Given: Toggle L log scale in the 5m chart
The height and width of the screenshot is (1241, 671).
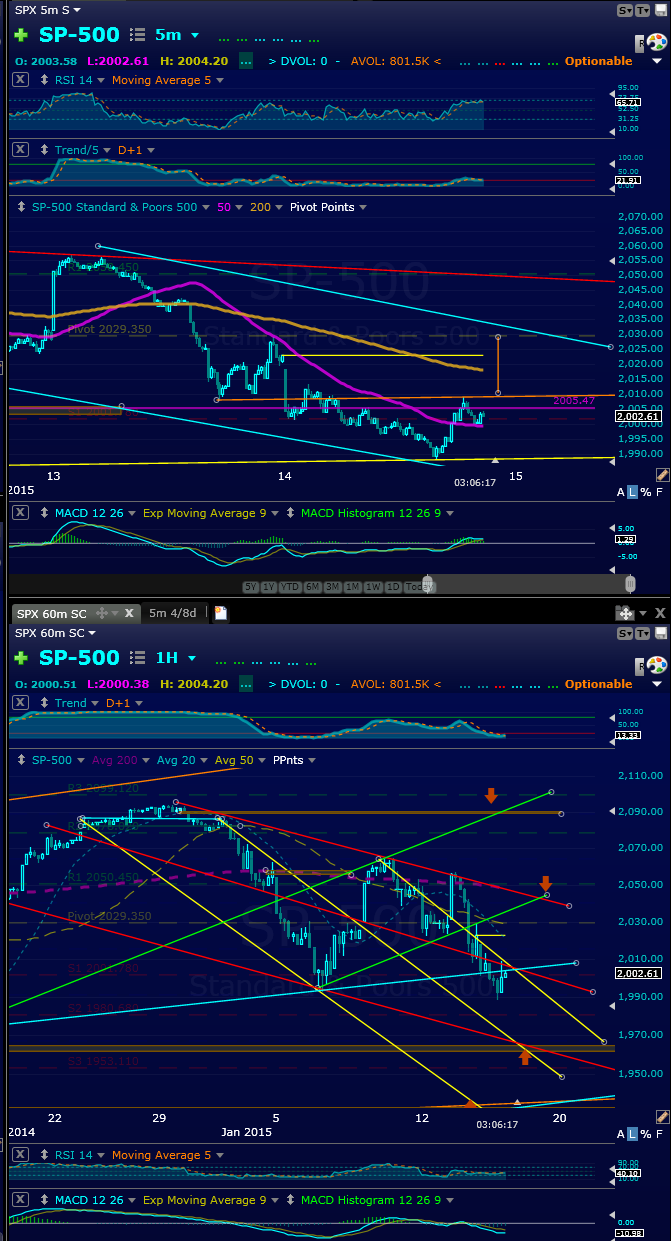Looking at the screenshot, I should (632, 491).
